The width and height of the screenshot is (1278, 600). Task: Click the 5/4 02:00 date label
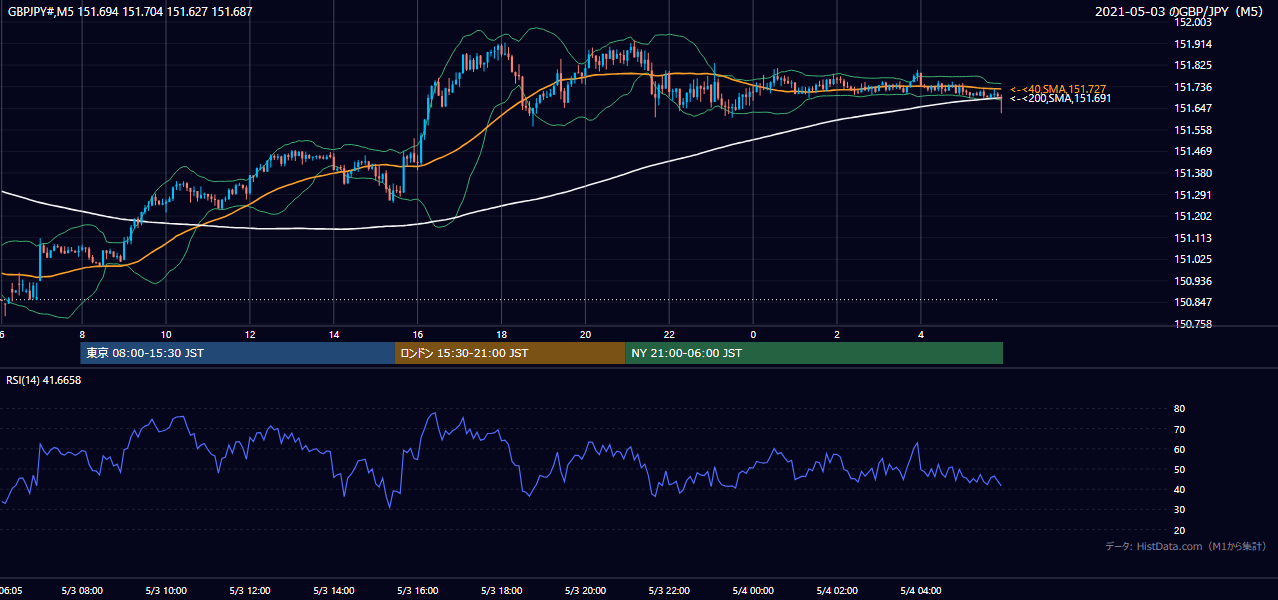(838, 591)
